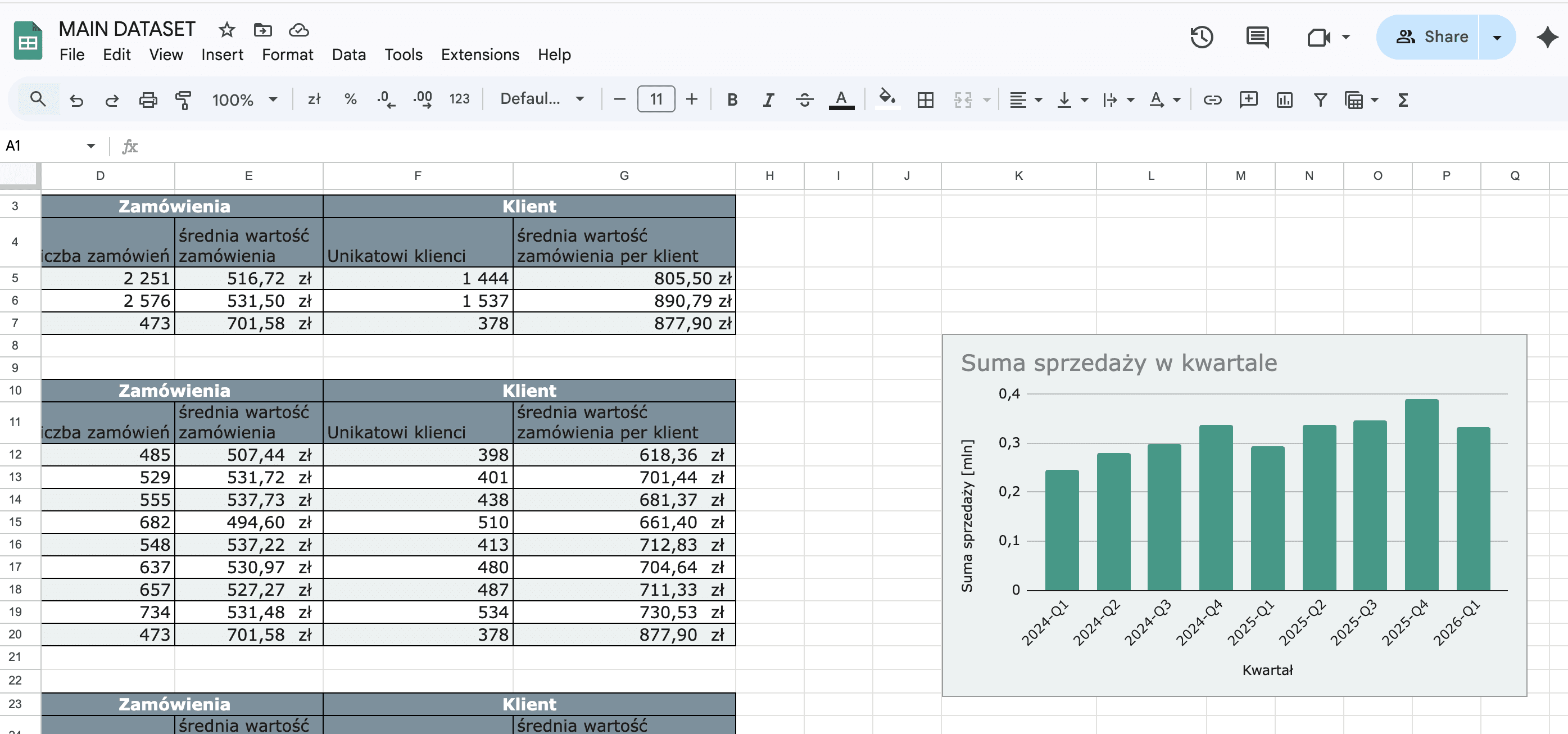Click the paint format roller icon
Viewport: 1568px width, 734px height.
[183, 99]
